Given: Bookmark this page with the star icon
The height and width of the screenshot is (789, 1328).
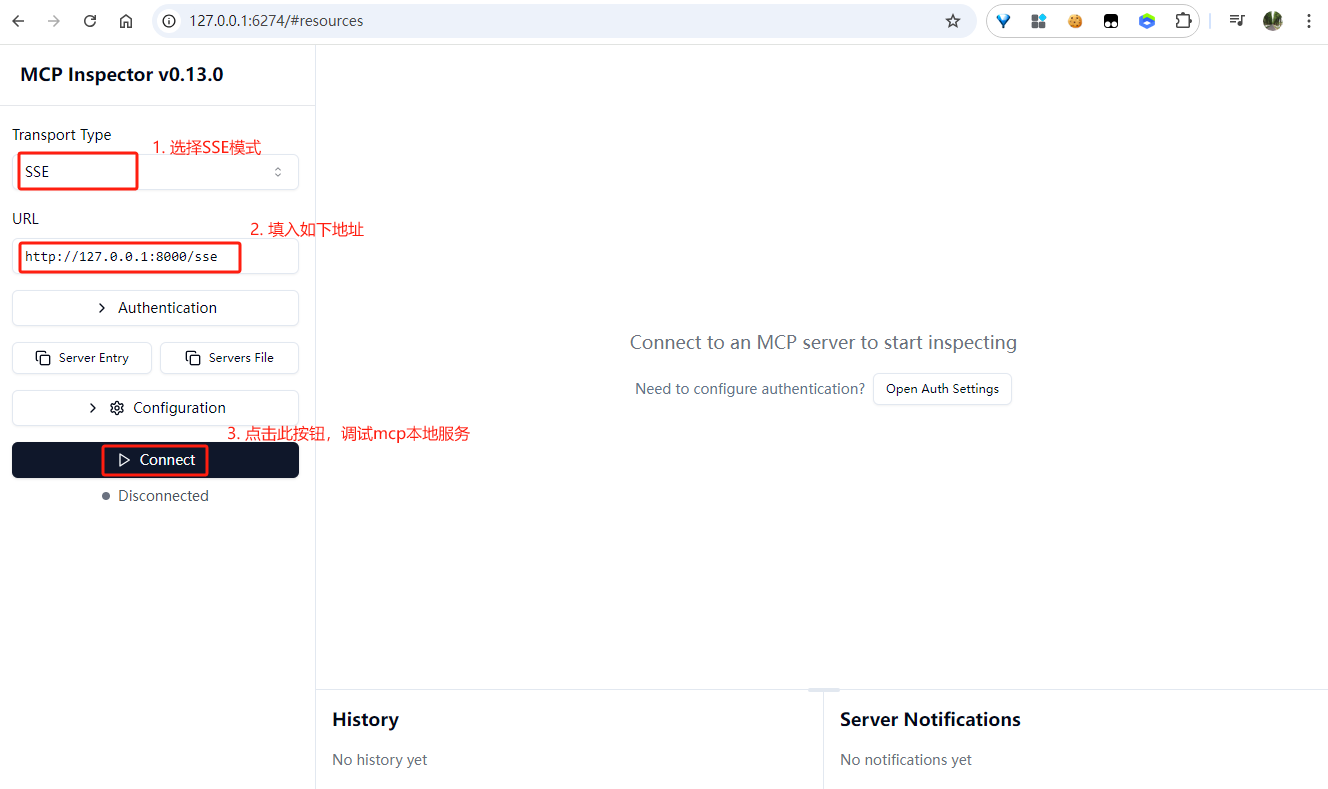Looking at the screenshot, I should (953, 21).
